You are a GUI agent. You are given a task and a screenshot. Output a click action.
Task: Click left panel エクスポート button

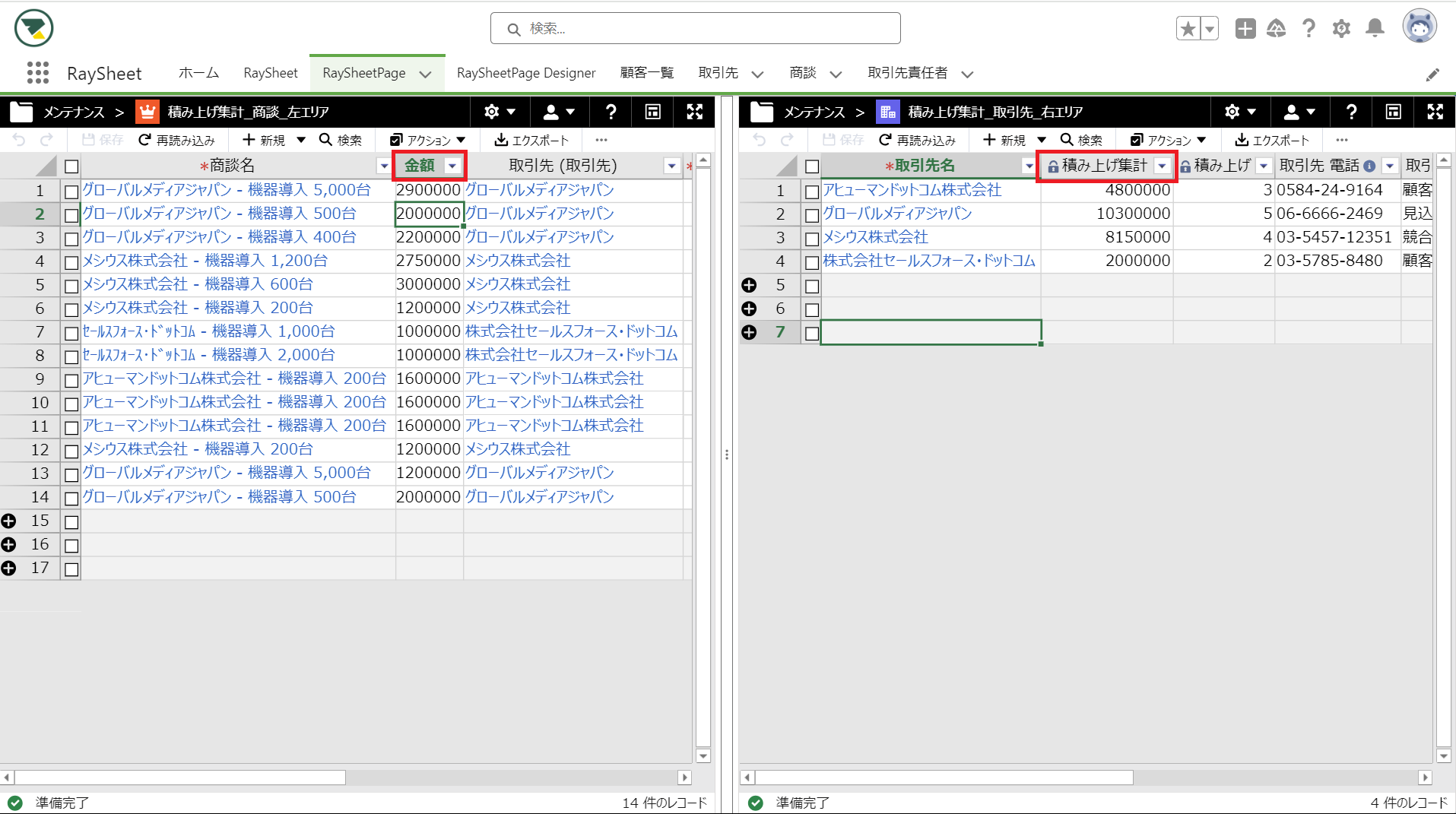[531, 140]
